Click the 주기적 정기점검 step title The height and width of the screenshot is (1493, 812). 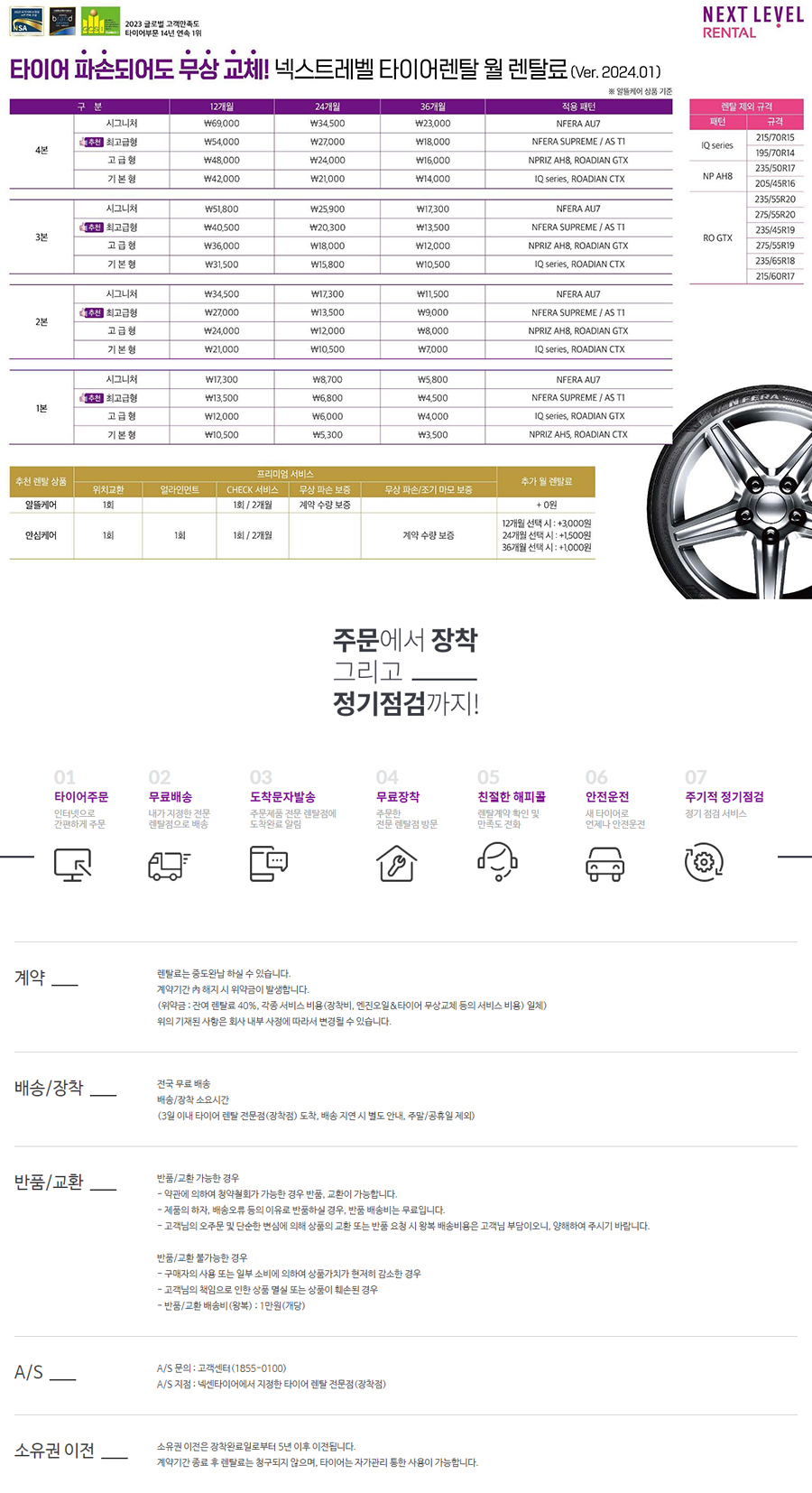pyautogui.click(x=724, y=797)
